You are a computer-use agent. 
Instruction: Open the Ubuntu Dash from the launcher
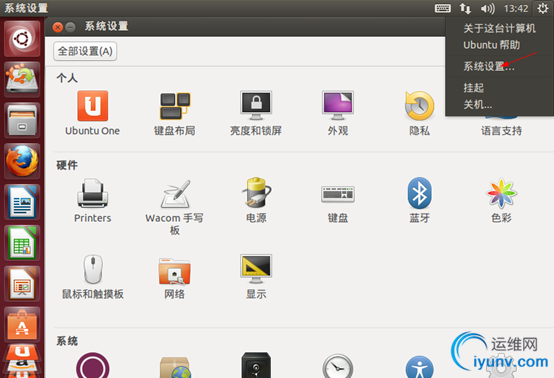[22, 39]
